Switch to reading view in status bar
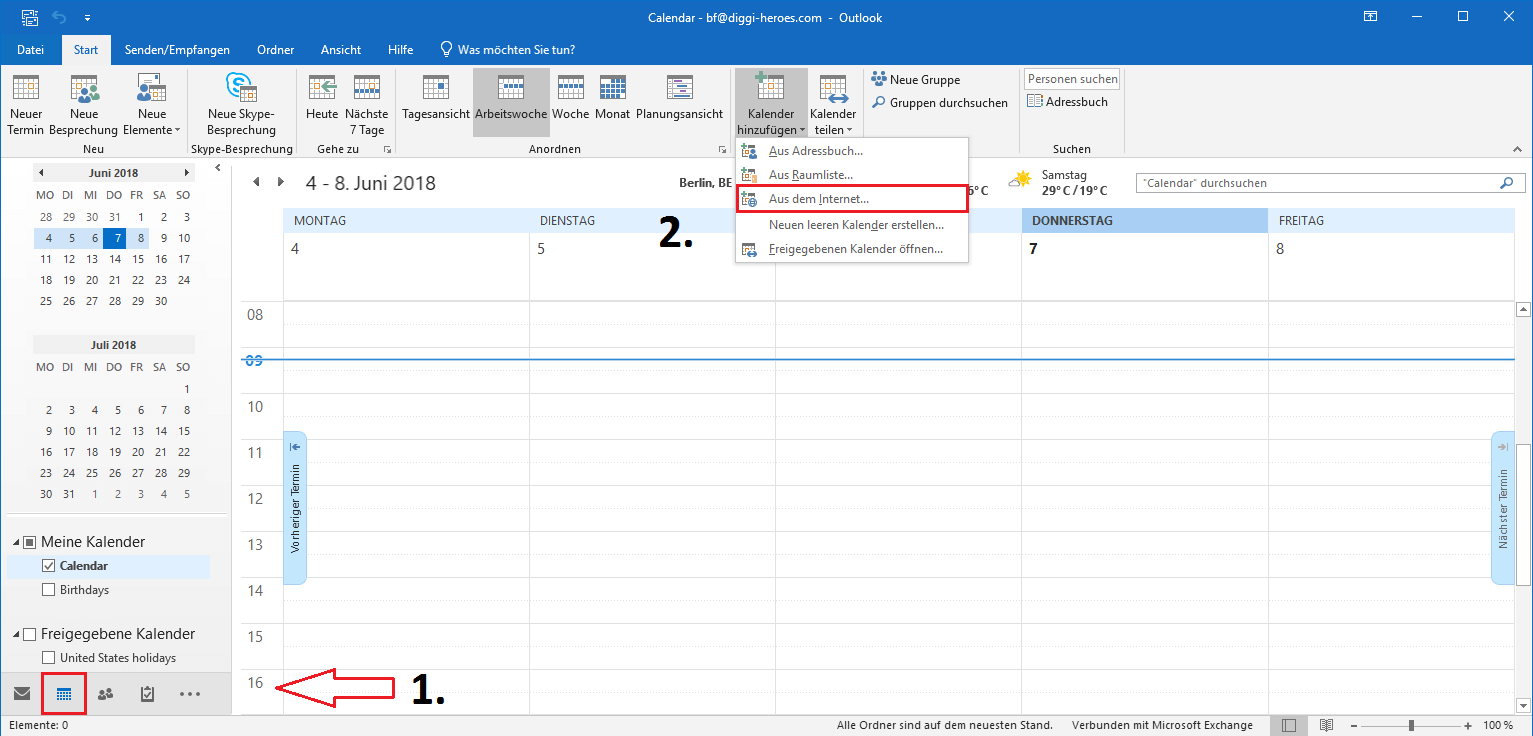 point(1326,725)
